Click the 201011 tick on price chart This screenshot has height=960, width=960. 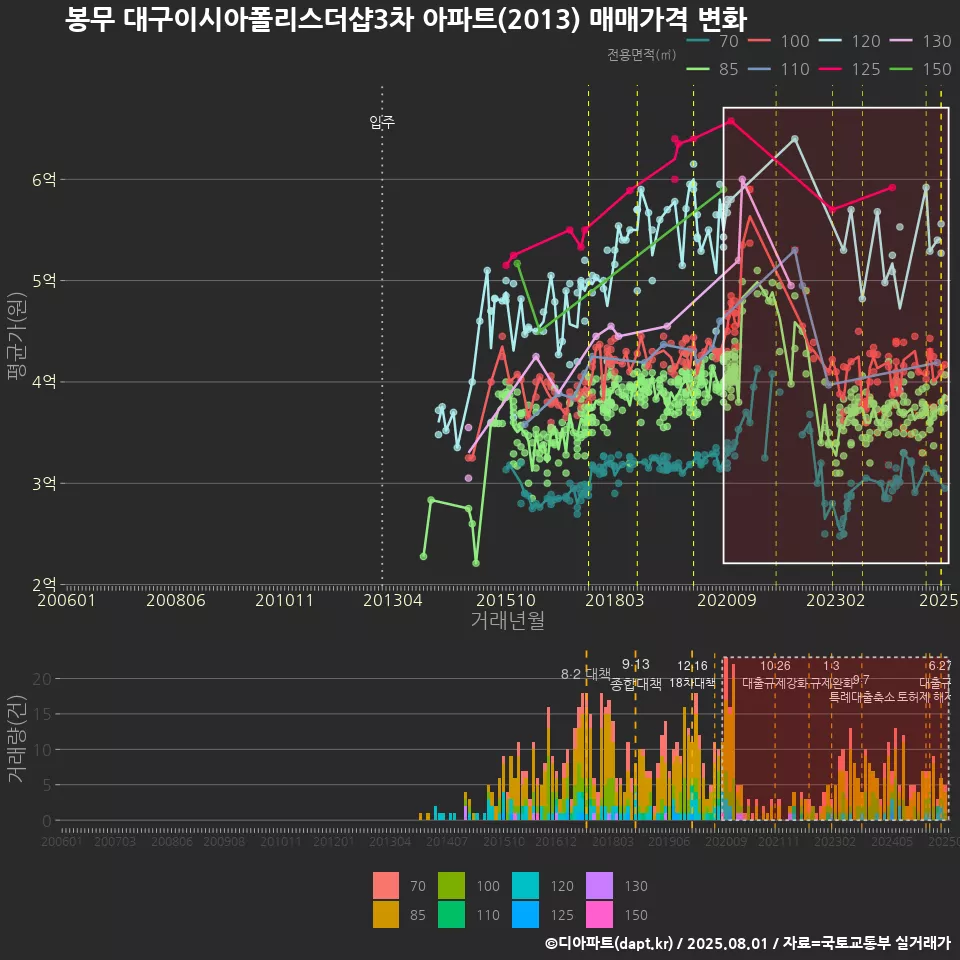pyautogui.click(x=284, y=600)
